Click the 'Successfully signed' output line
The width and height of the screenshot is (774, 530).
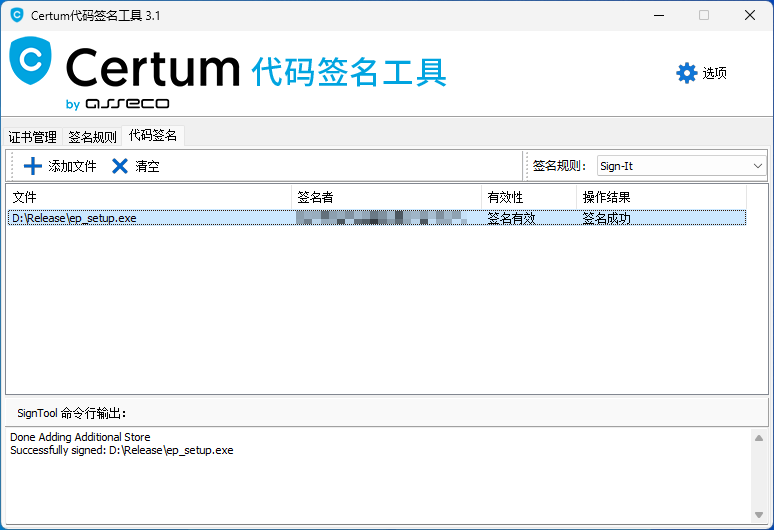[121, 450]
